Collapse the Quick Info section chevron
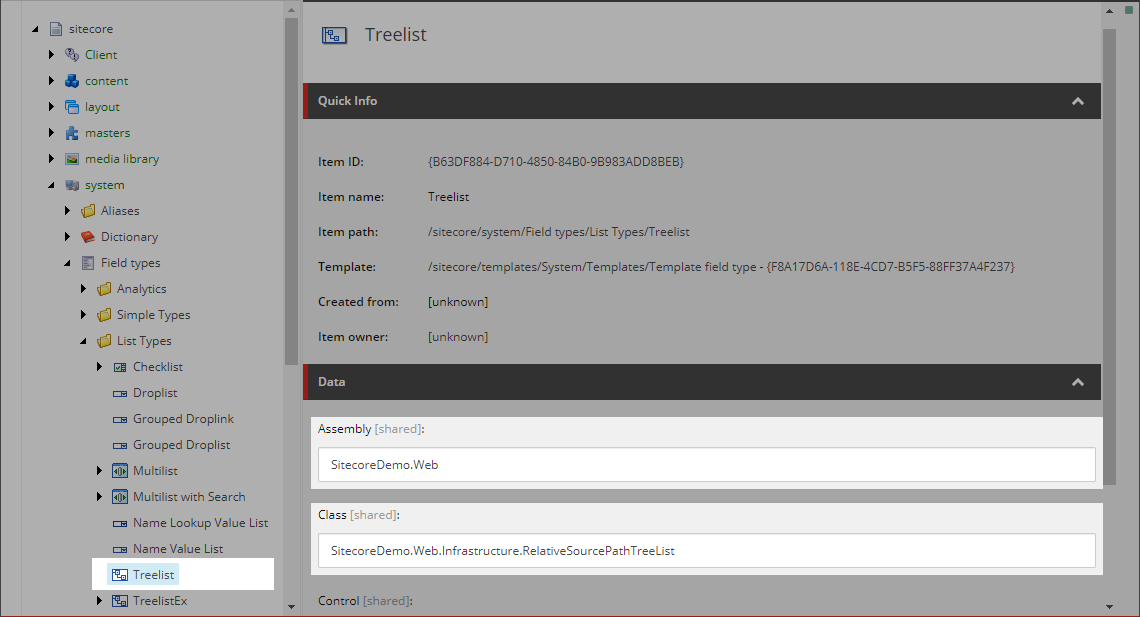The height and width of the screenshot is (617, 1140). pyautogui.click(x=1077, y=101)
